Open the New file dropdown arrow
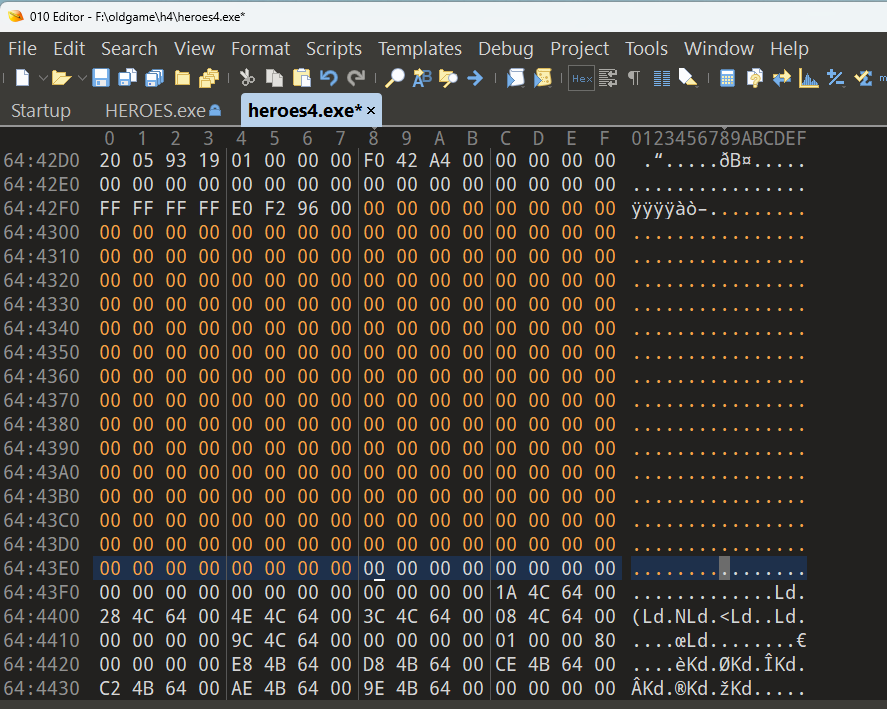 pyautogui.click(x=43, y=78)
